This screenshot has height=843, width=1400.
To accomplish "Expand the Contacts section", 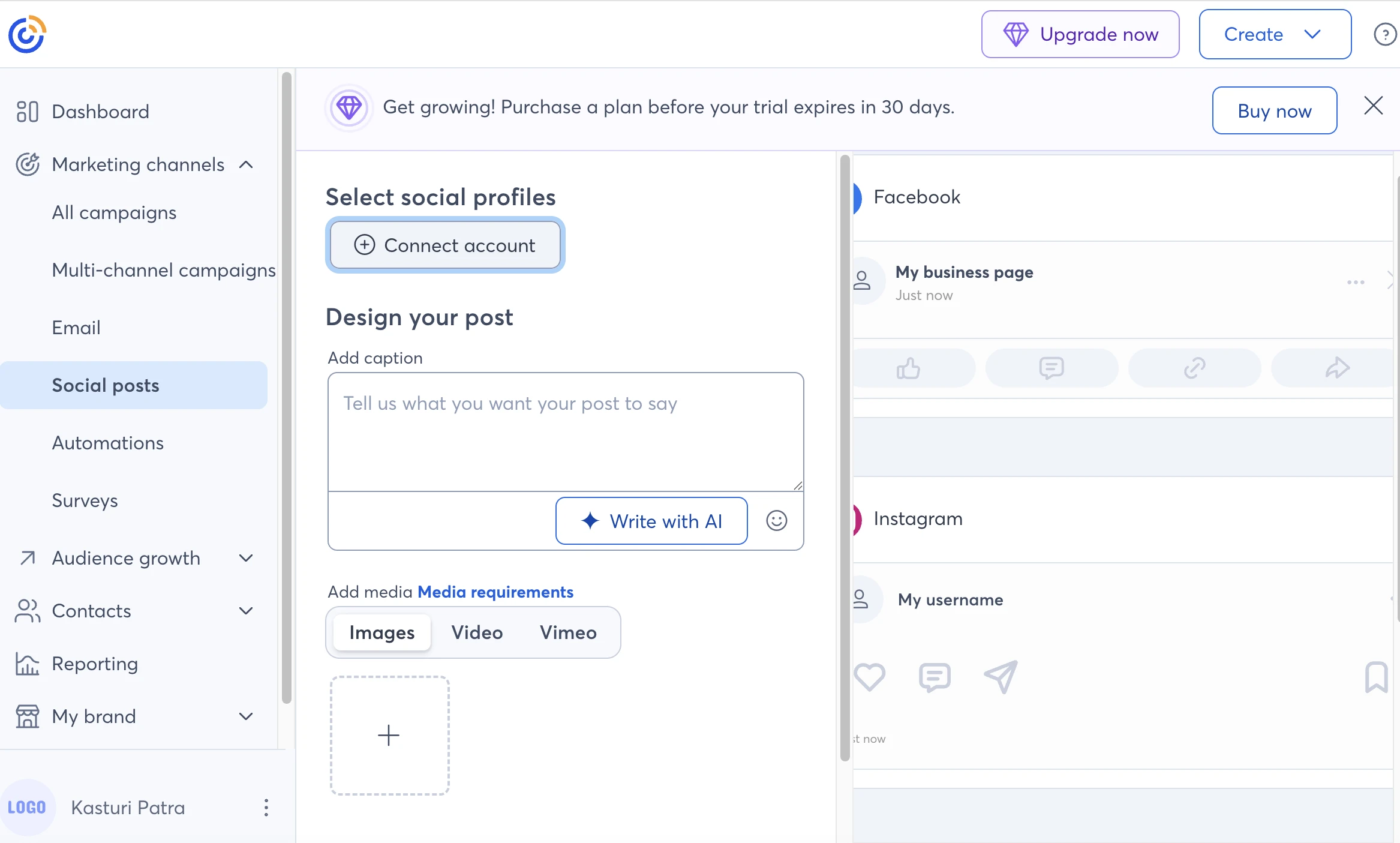I will click(x=246, y=611).
